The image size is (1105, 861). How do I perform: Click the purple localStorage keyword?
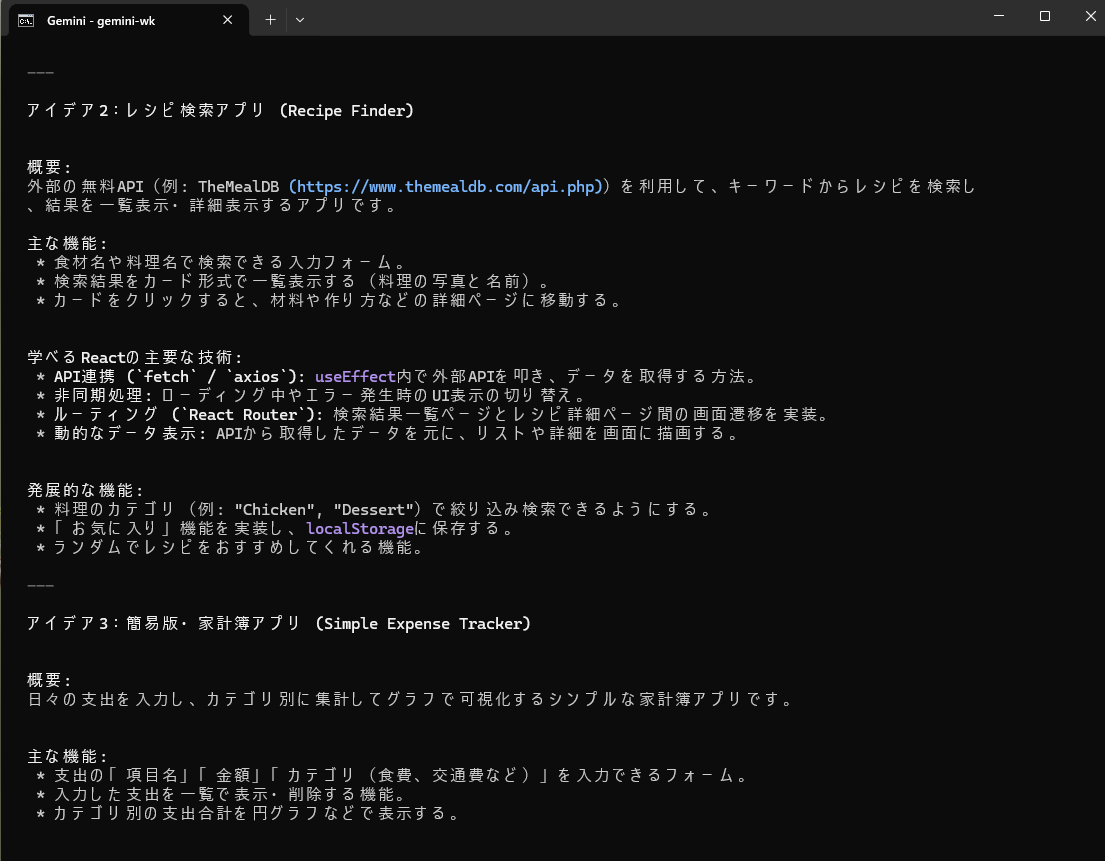[x=359, y=529]
